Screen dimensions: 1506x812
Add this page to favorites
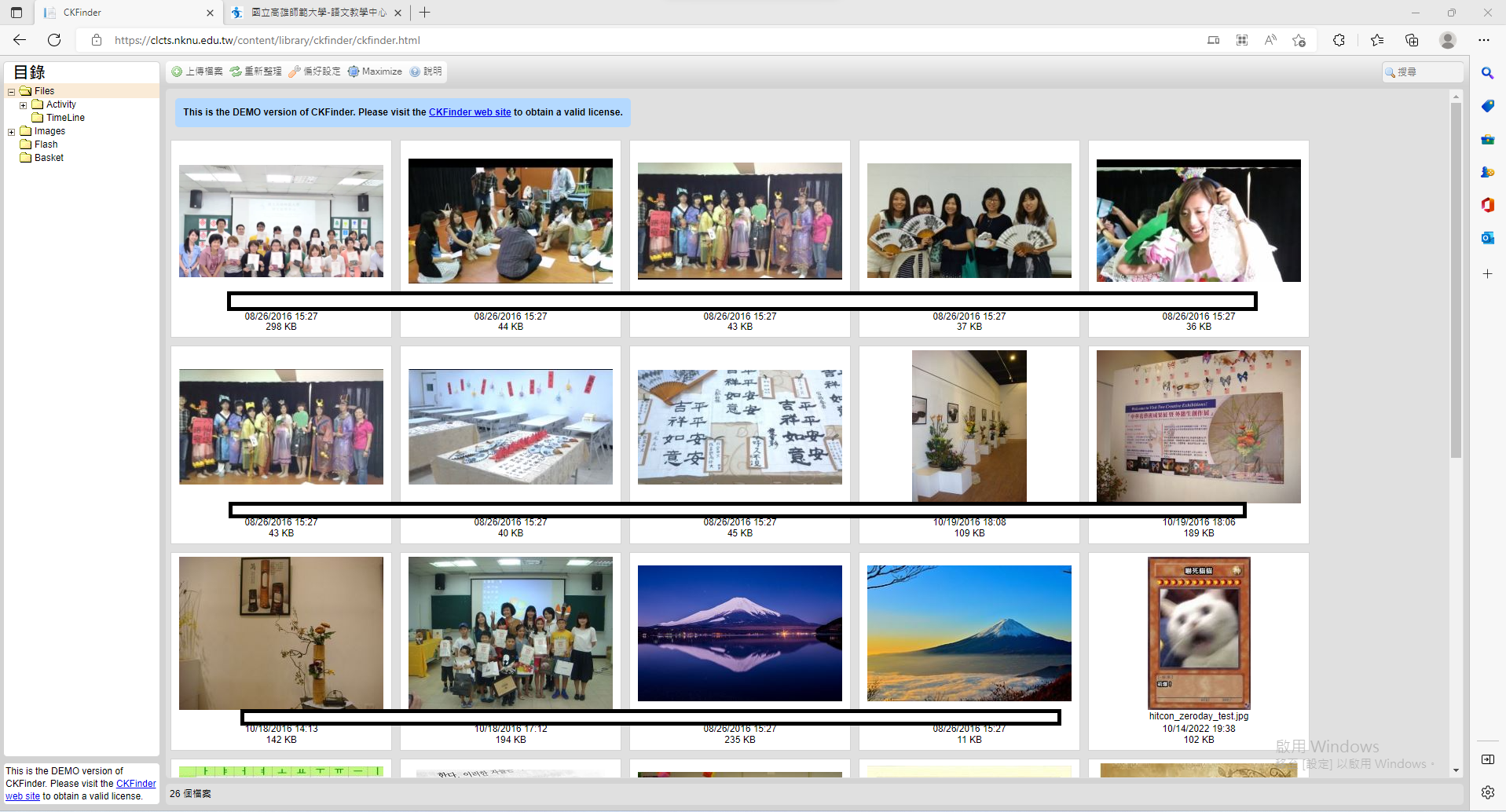pos(1299,40)
